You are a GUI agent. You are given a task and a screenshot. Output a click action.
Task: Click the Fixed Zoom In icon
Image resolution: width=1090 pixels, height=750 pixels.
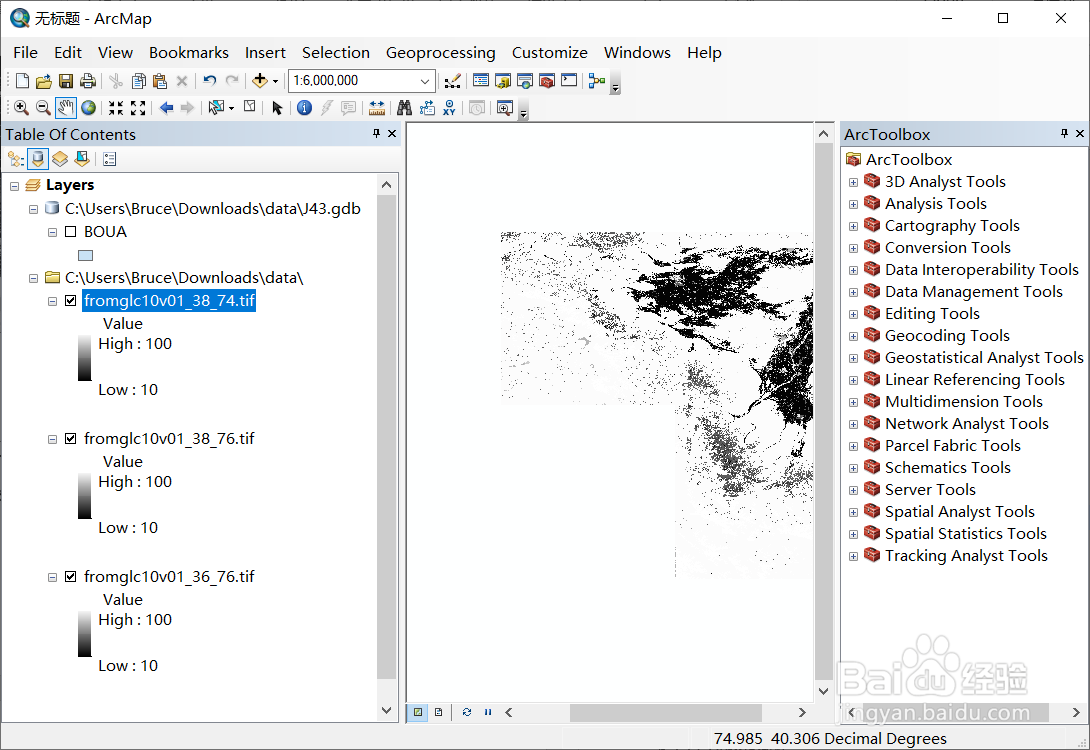[x=116, y=108]
